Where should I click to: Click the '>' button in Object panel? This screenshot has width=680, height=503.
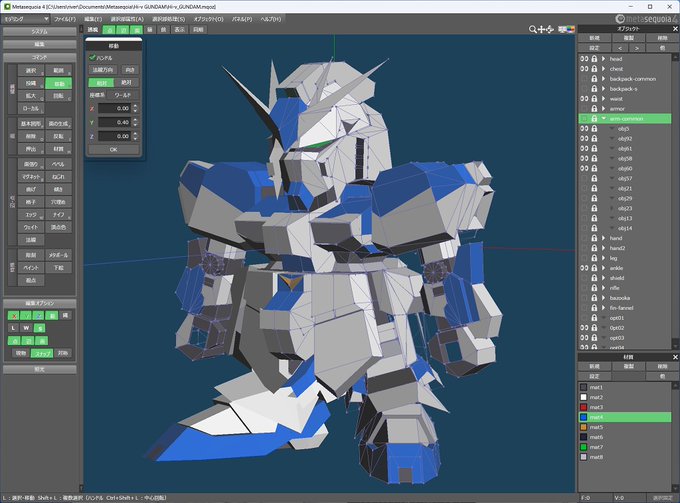pos(637,48)
